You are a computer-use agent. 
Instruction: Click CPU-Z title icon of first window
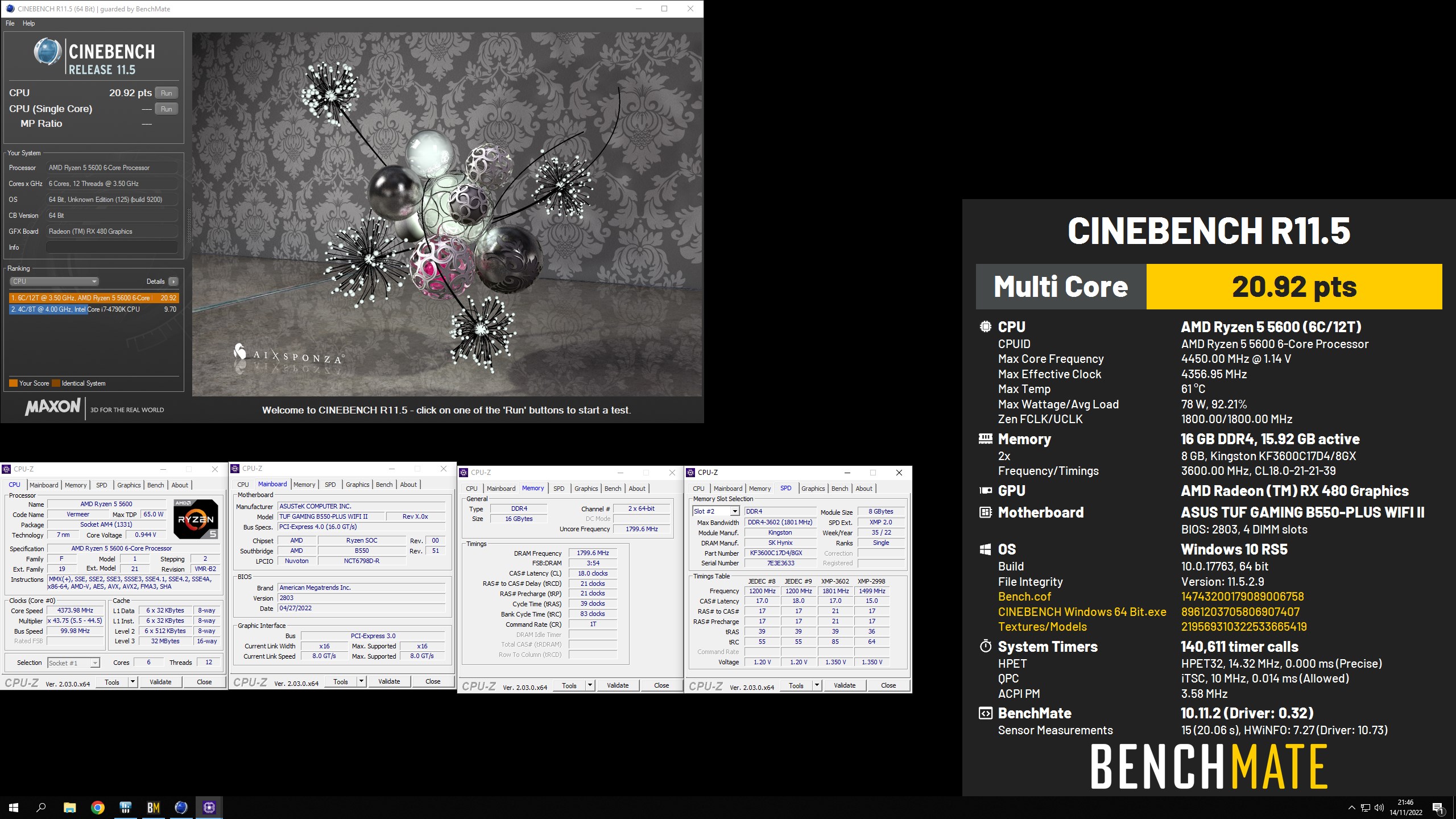7,469
